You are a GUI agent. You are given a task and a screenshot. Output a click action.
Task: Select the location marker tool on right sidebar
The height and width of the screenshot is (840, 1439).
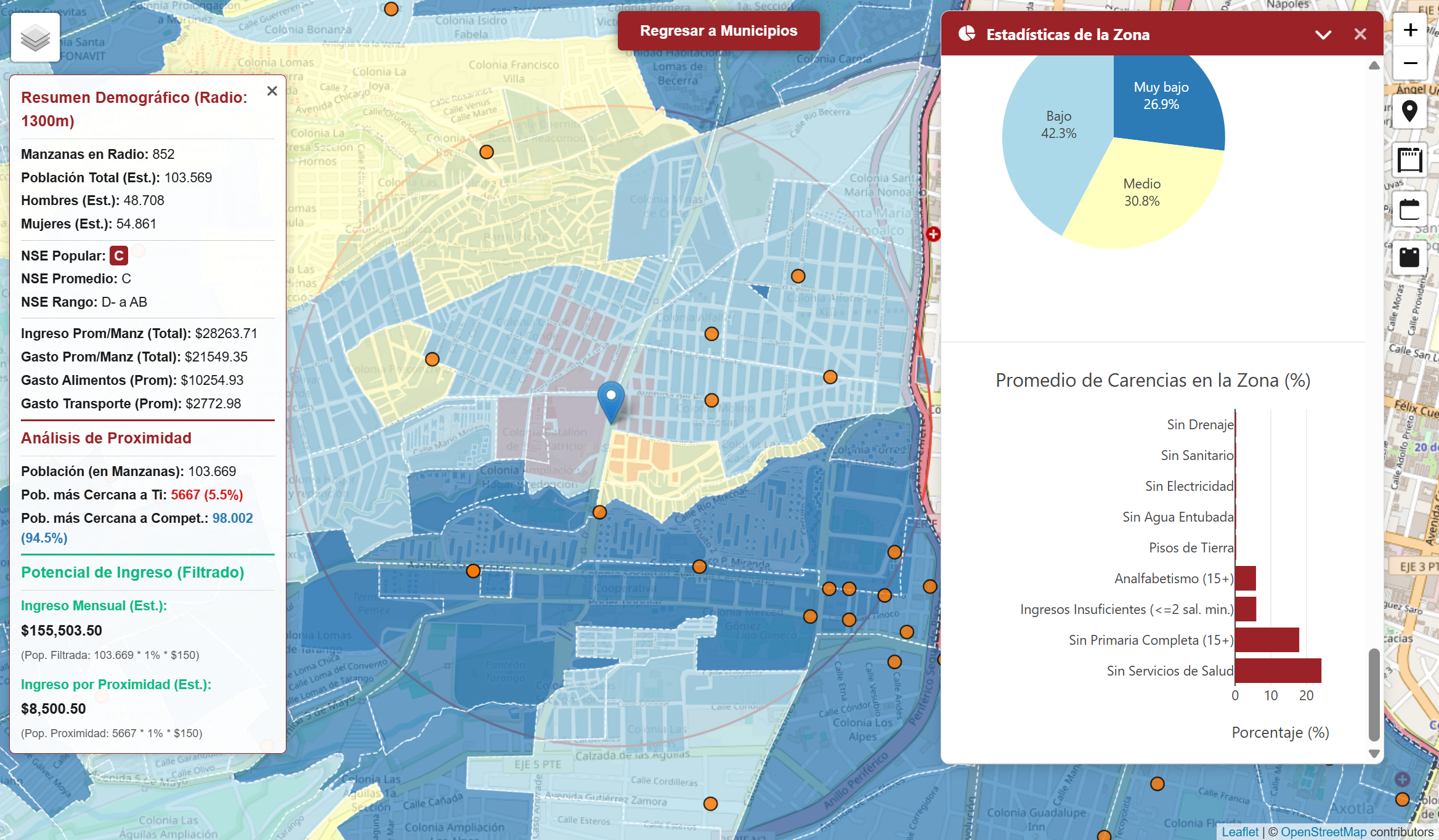(x=1410, y=111)
